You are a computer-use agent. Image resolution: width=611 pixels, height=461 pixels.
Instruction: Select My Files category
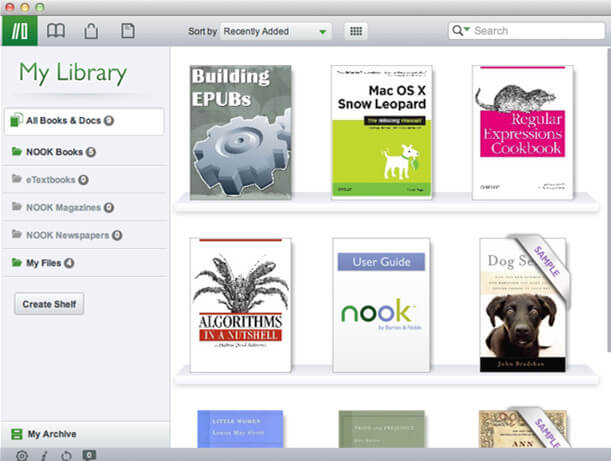pyautogui.click(x=84, y=263)
